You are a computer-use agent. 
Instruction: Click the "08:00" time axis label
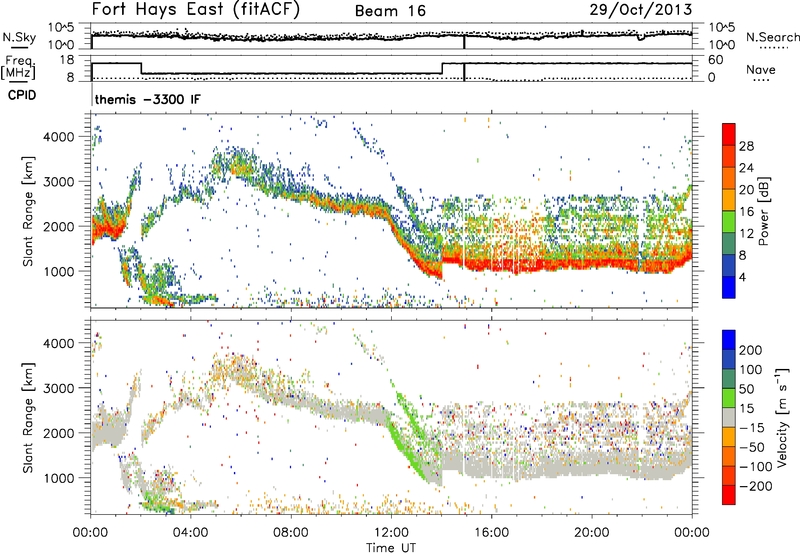point(291,533)
